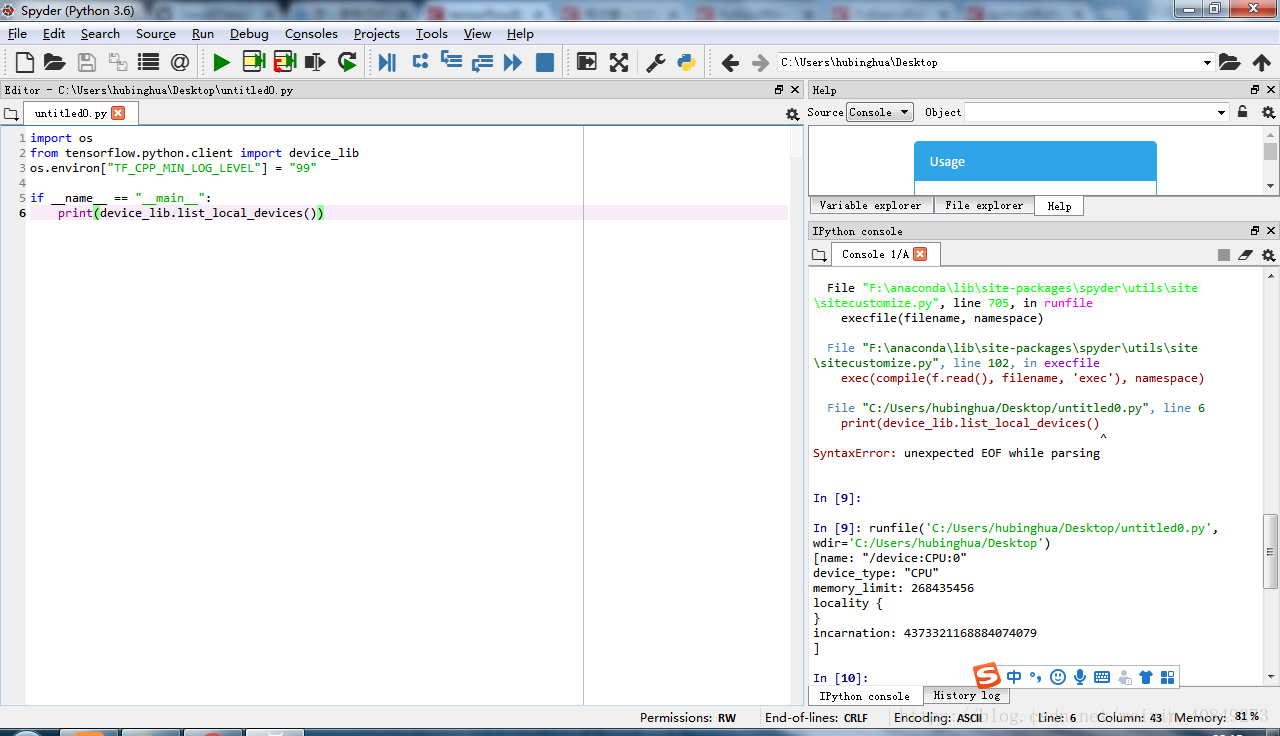Undock the Help pane
The width and height of the screenshot is (1280, 736).
[1255, 89]
